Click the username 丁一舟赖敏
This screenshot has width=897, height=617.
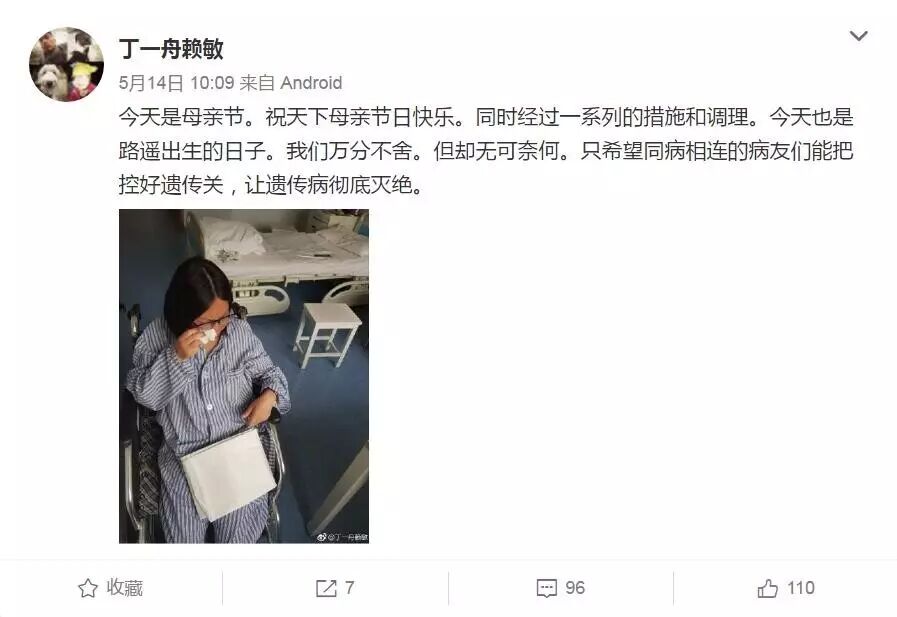pyautogui.click(x=171, y=49)
